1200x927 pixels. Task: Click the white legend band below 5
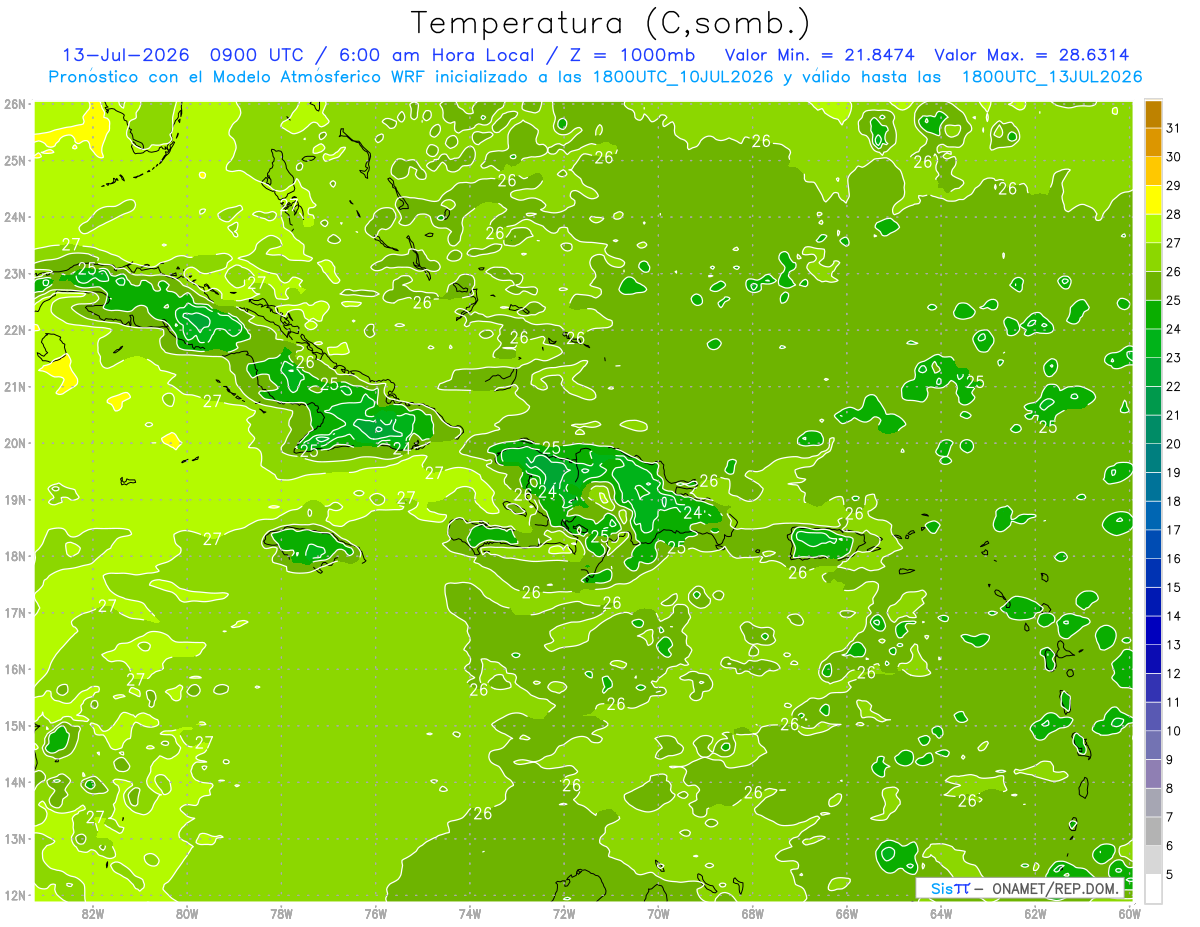point(1153,888)
